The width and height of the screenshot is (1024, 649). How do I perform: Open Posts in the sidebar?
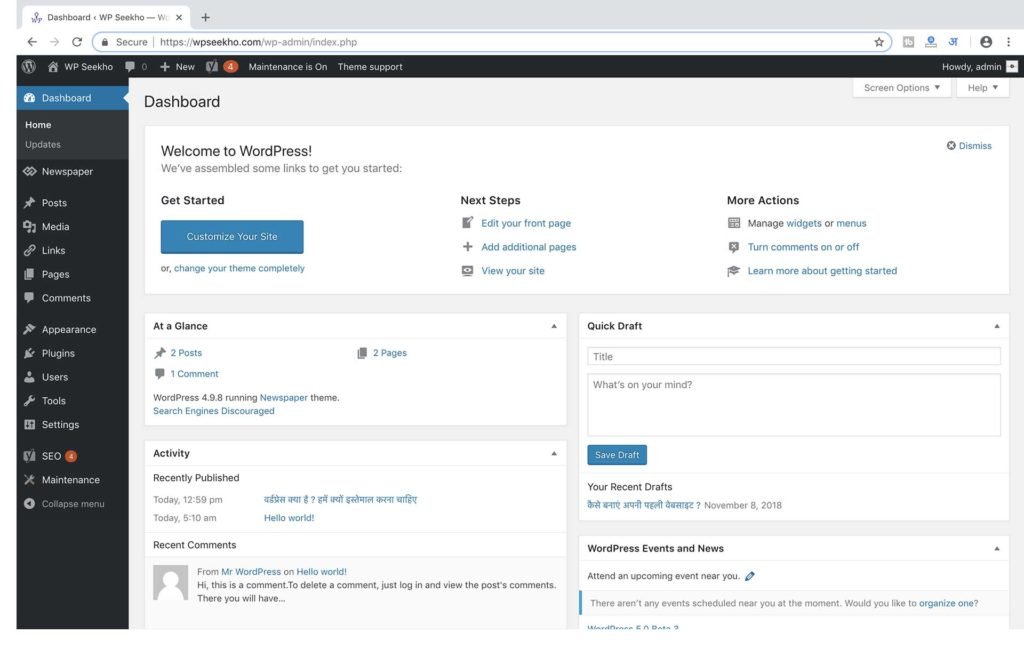[72, 202]
